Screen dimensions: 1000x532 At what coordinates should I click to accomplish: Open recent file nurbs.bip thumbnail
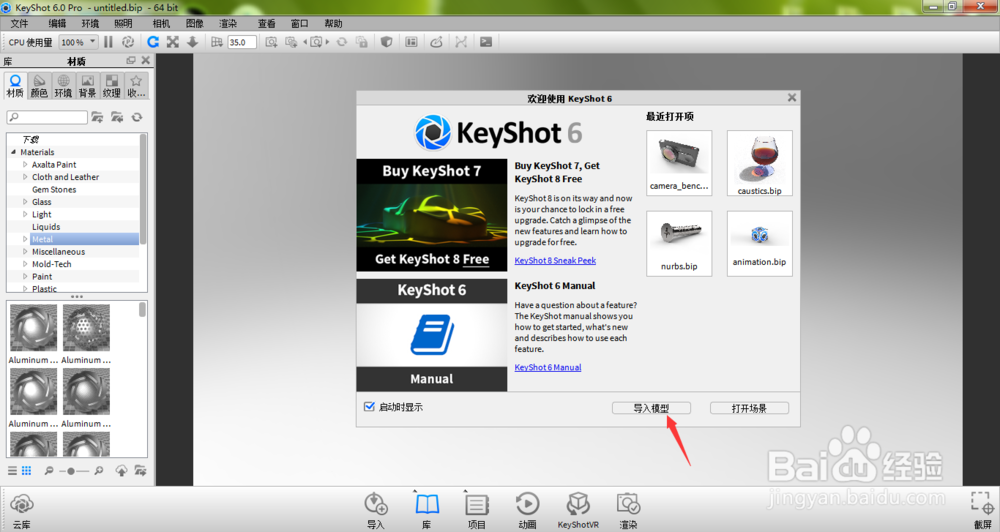pos(679,244)
